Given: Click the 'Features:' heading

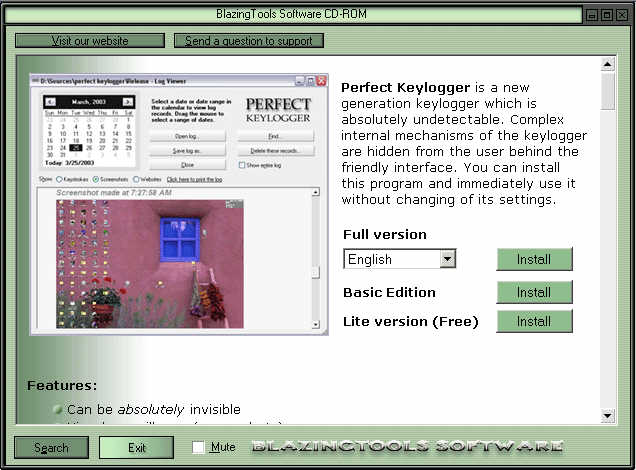Looking at the screenshot, I should tap(62, 385).
